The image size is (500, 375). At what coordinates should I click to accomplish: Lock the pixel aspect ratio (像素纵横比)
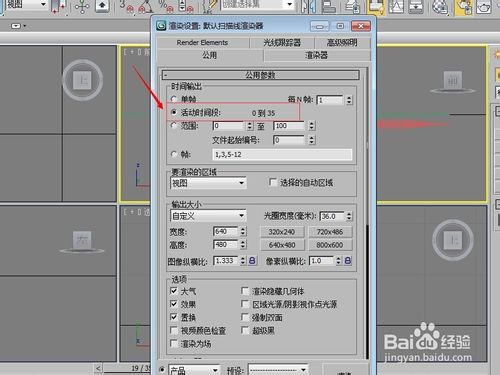tap(348, 260)
